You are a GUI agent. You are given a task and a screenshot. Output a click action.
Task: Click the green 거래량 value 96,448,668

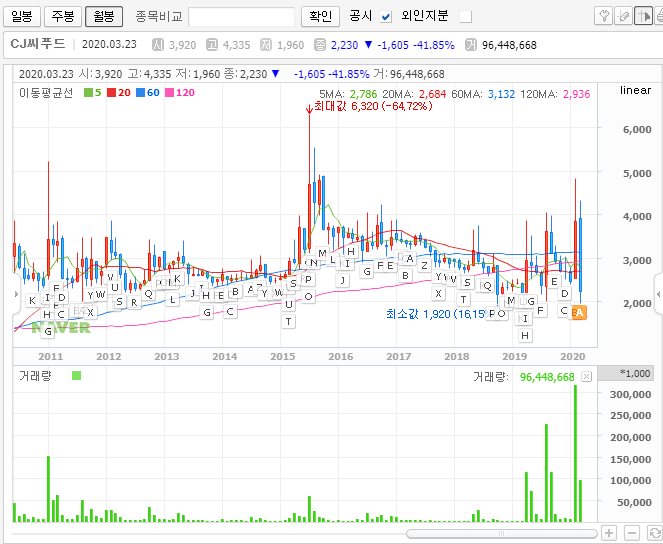click(547, 377)
